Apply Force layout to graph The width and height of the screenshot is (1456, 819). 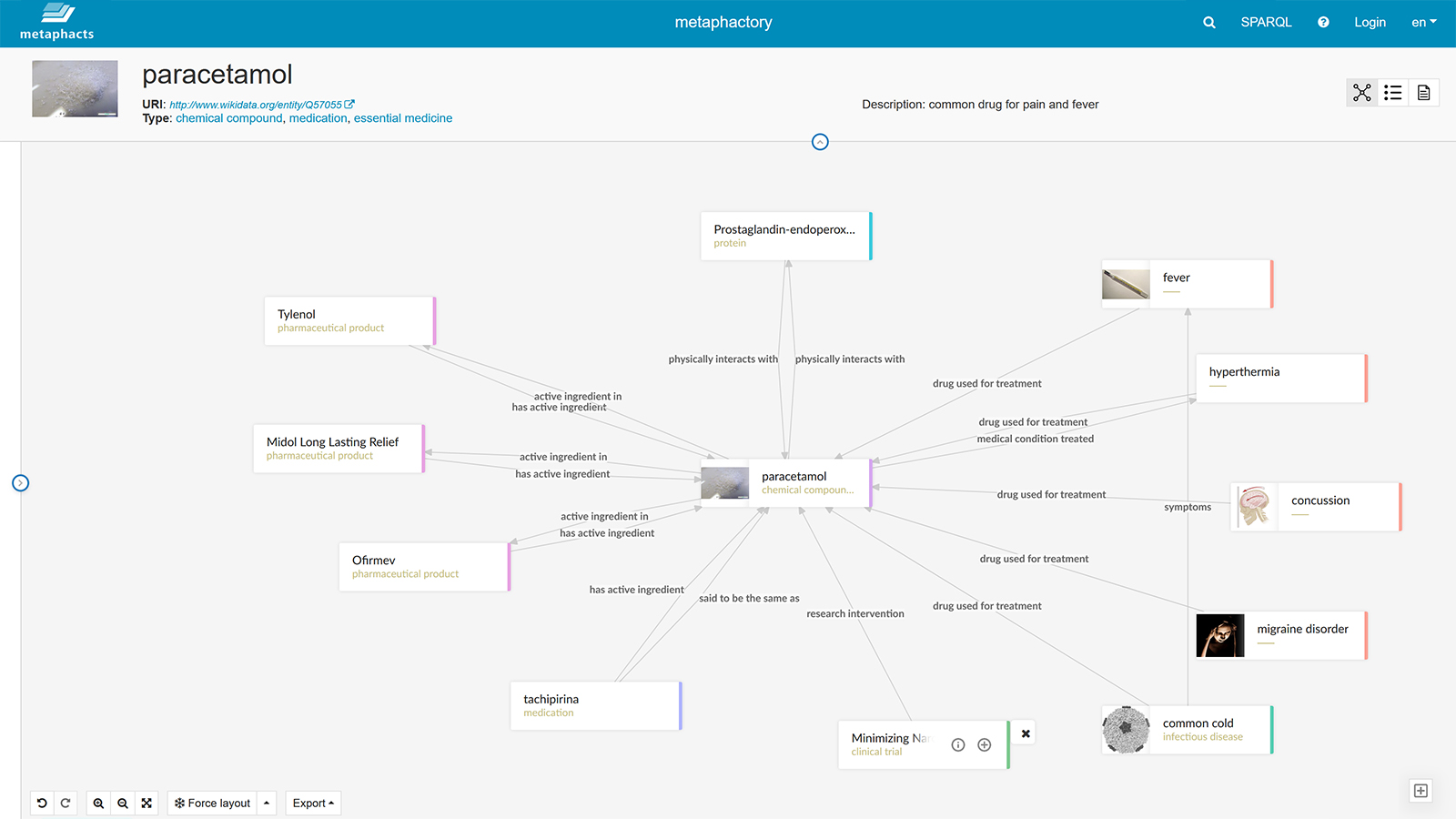[212, 804]
